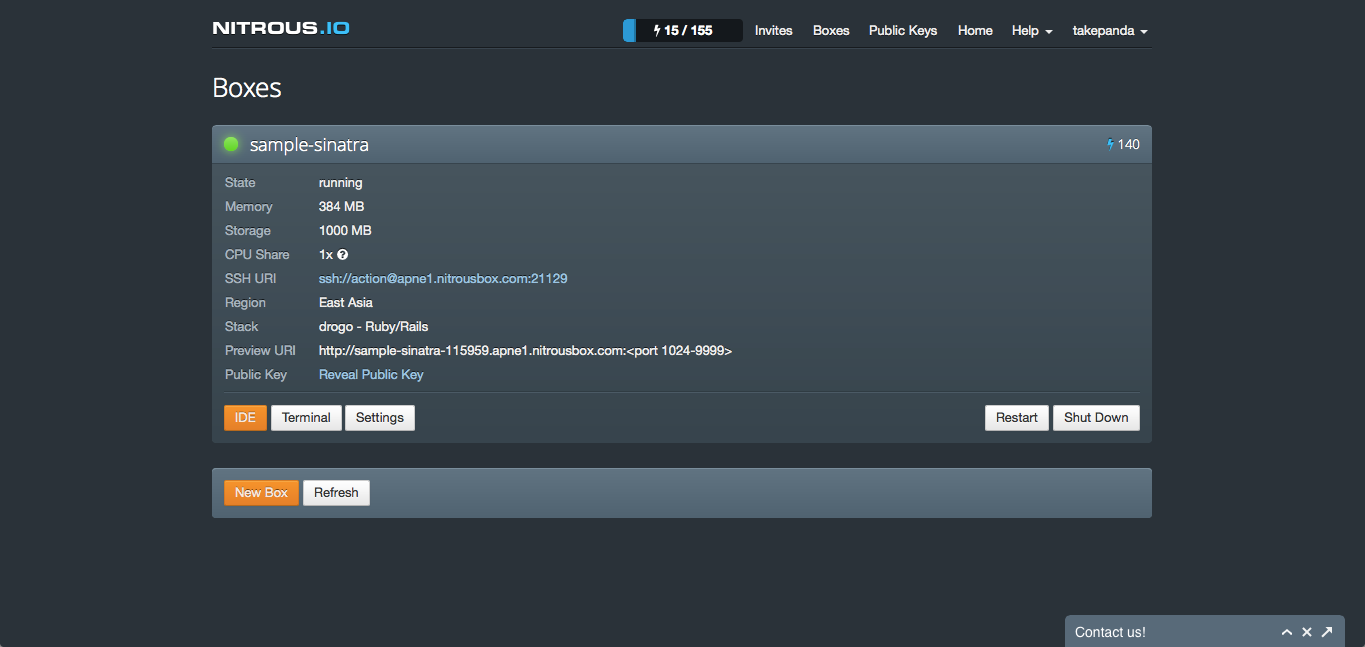The width and height of the screenshot is (1365, 647).
Task: Click the question mark help icon next to CPU Share
Action: click(x=342, y=254)
